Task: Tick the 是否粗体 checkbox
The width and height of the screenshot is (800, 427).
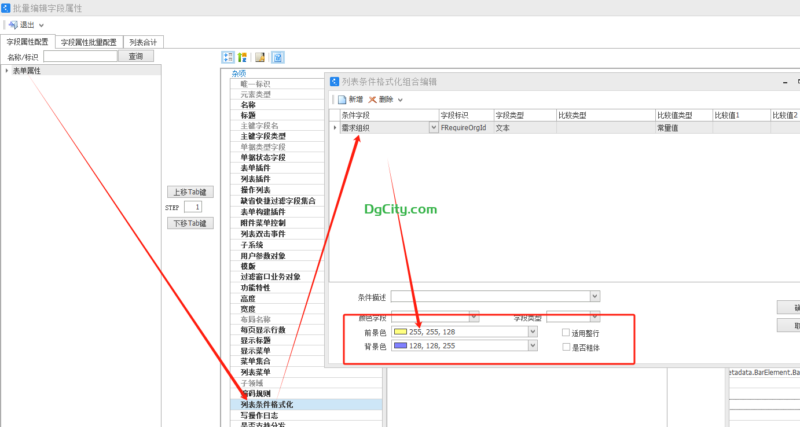Action: click(x=566, y=347)
